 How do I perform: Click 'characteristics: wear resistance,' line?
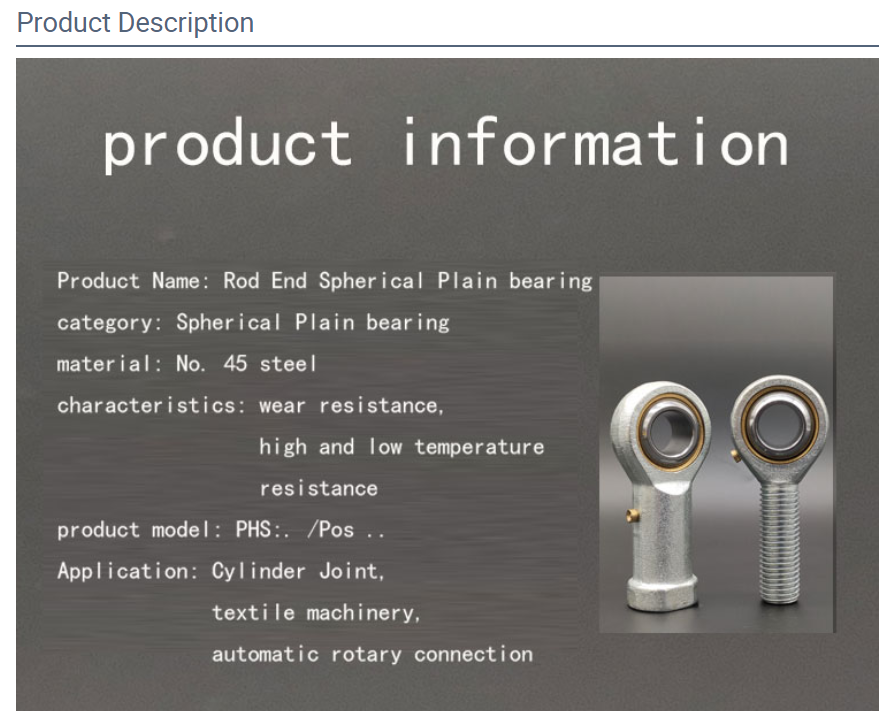click(250, 406)
